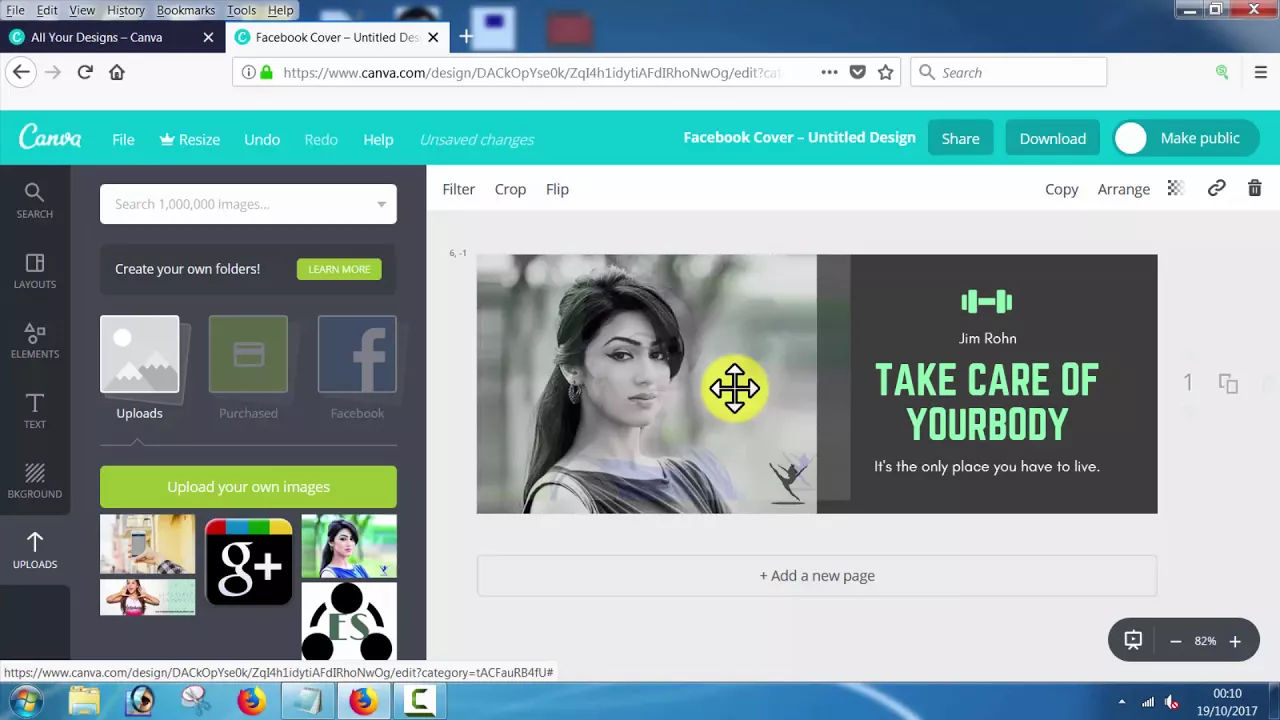Bookmark this page with star icon
1280x720 pixels.
point(885,72)
